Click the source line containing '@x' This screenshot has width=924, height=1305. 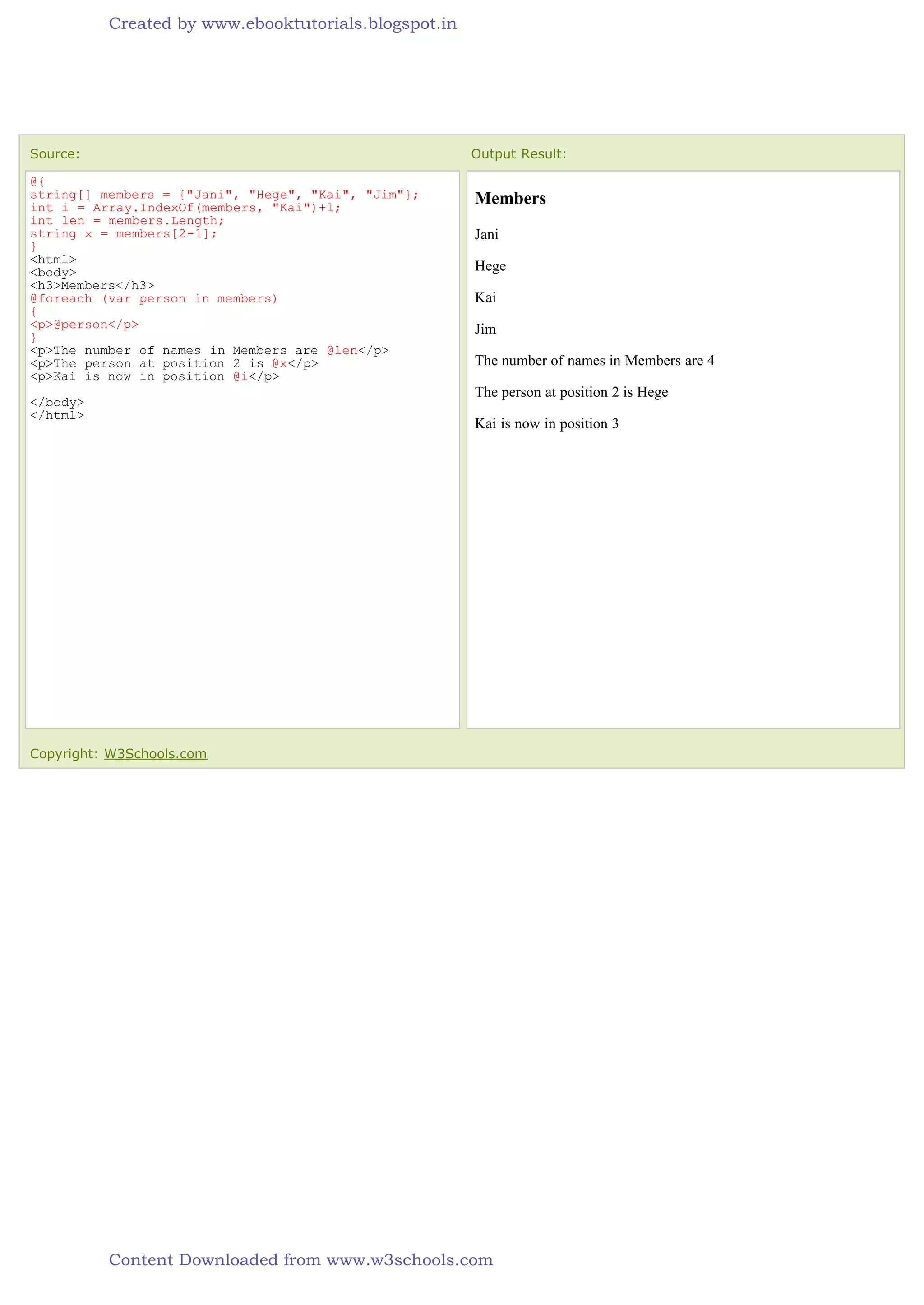174,364
